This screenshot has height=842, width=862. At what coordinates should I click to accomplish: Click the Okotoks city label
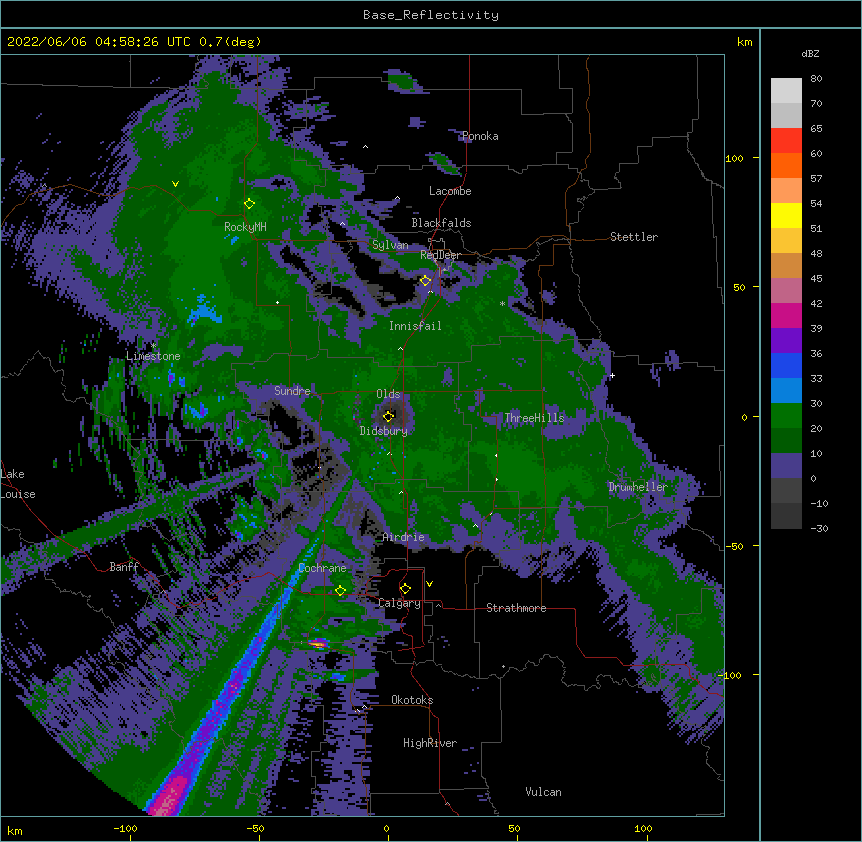412,700
